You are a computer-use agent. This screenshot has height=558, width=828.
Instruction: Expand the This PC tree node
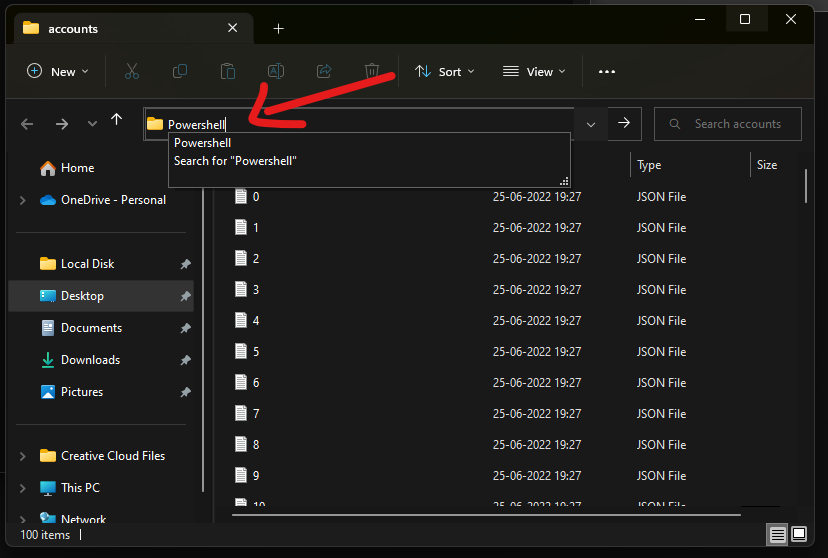click(23, 488)
